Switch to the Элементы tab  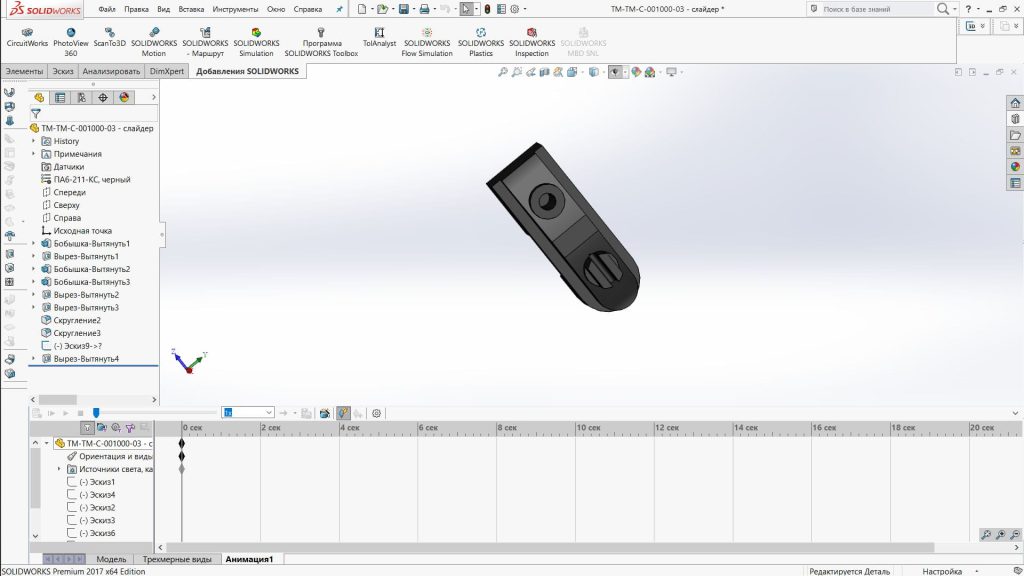click(x=24, y=71)
